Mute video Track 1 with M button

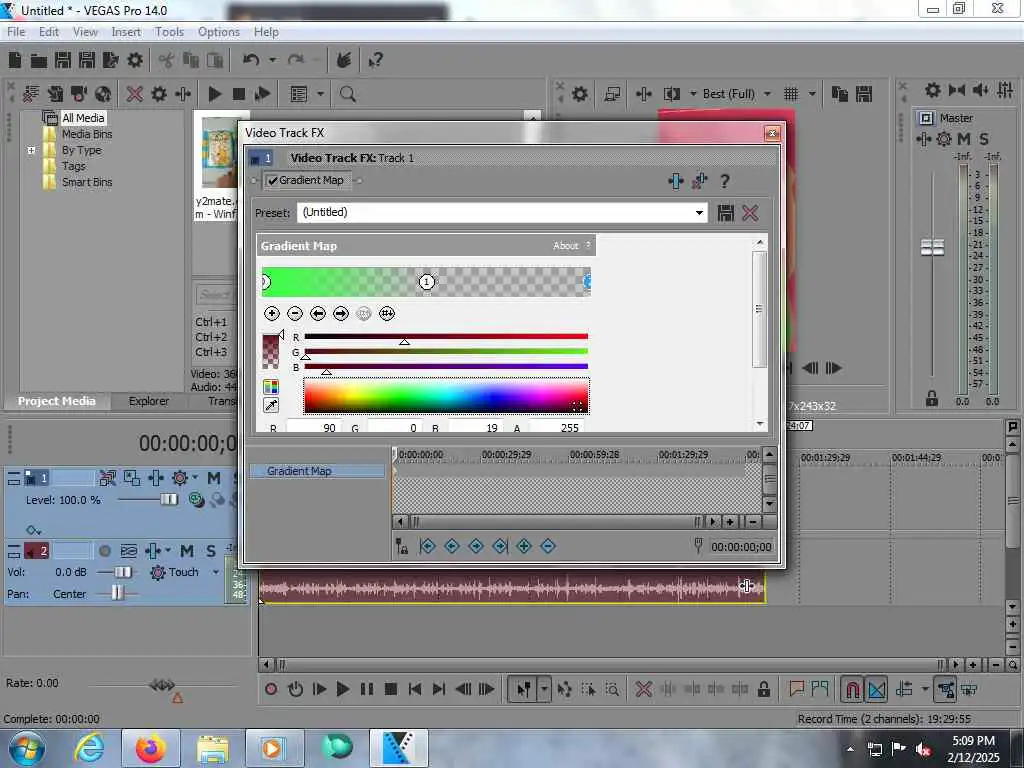(x=214, y=478)
